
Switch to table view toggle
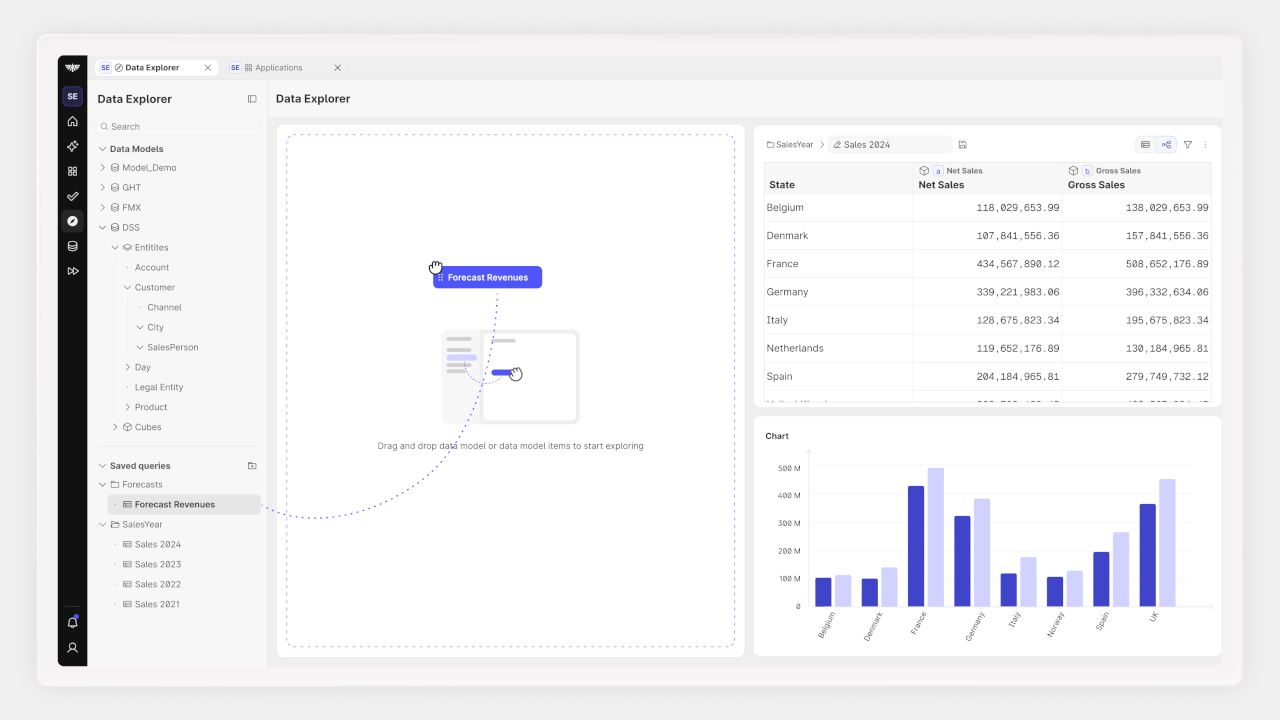[1145, 145]
